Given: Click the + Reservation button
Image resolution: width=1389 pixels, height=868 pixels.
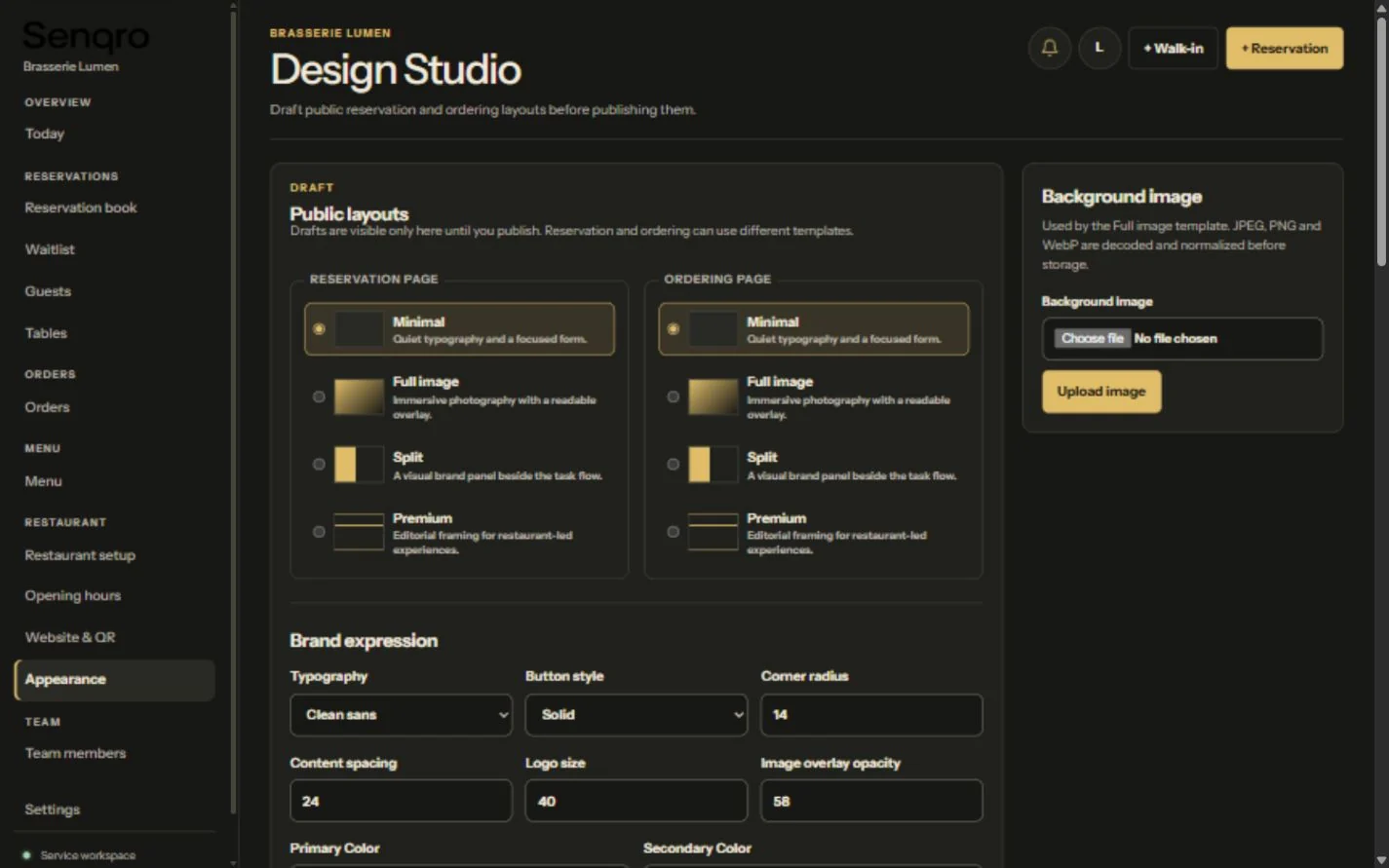Looking at the screenshot, I should [x=1285, y=48].
